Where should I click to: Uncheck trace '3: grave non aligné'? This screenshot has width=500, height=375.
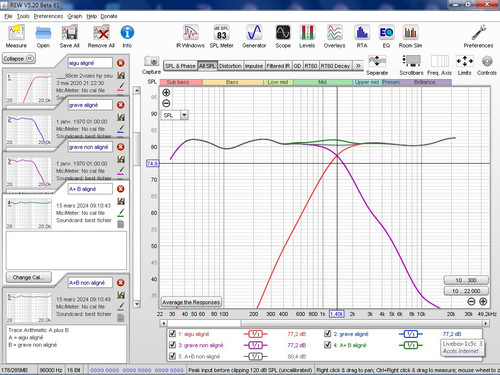click(x=172, y=345)
